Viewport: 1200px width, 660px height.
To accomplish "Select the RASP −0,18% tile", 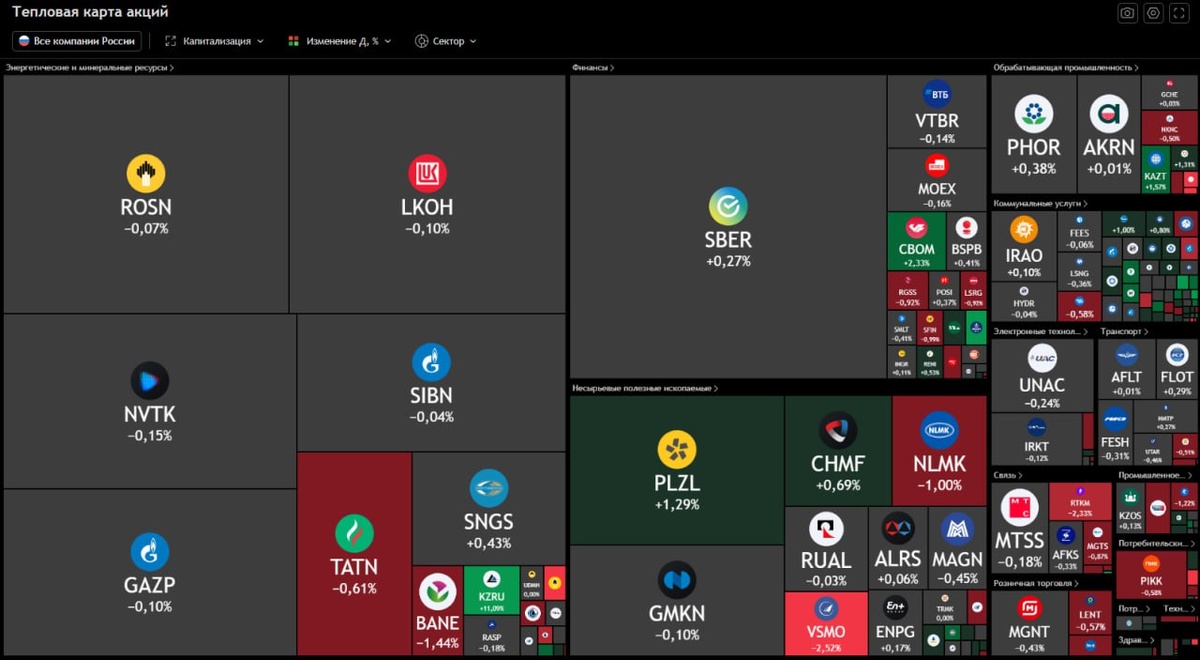I will tap(491, 635).
